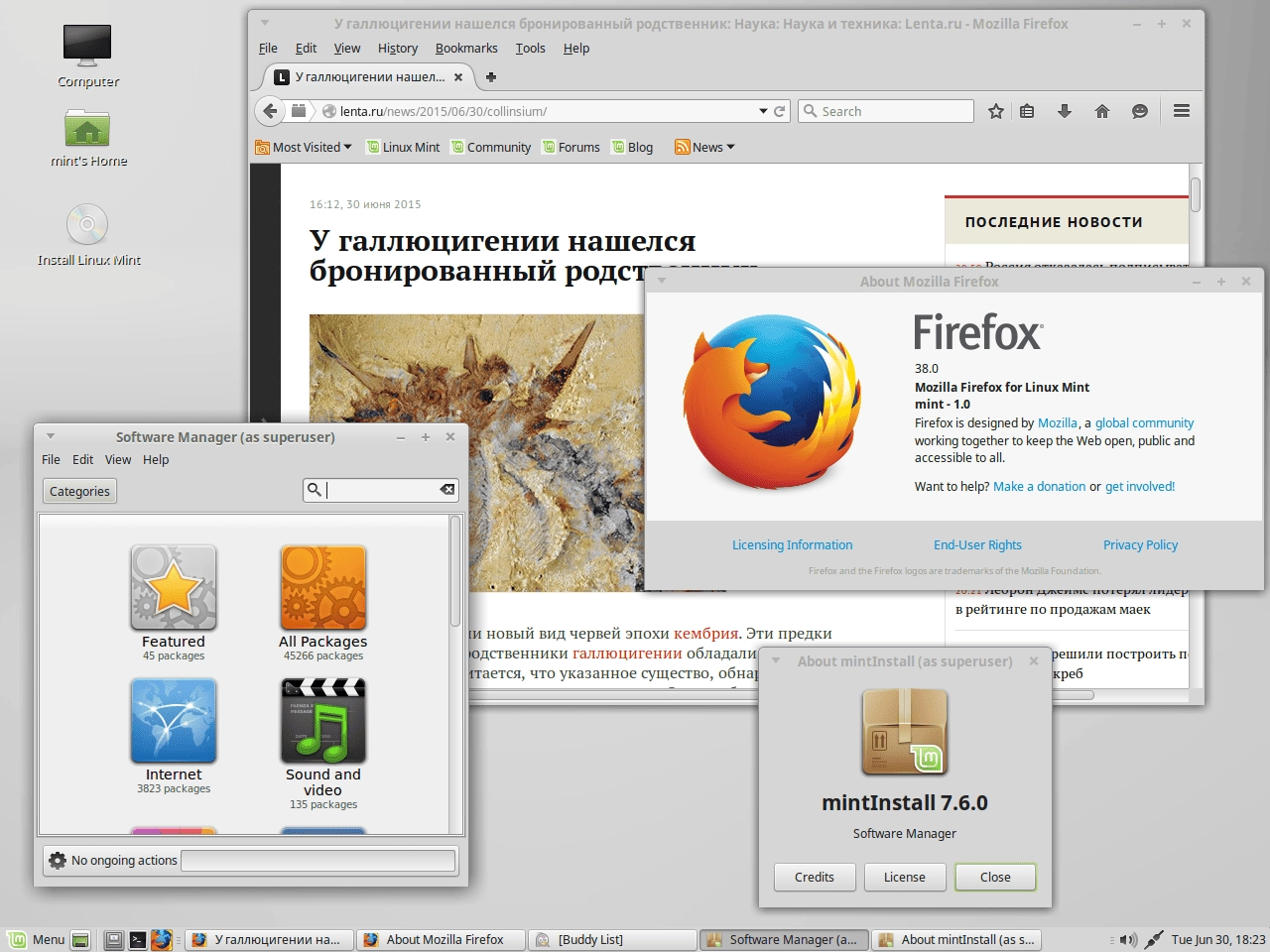Image resolution: width=1270 pixels, height=952 pixels.
Task: Click the Show Desktop icon in the panel
Action: (81, 939)
